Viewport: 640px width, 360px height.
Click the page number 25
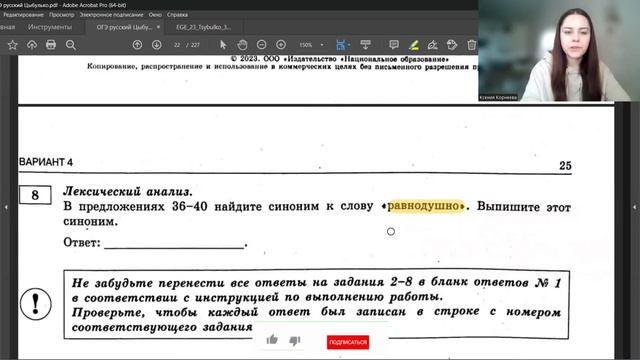pyautogui.click(x=565, y=165)
